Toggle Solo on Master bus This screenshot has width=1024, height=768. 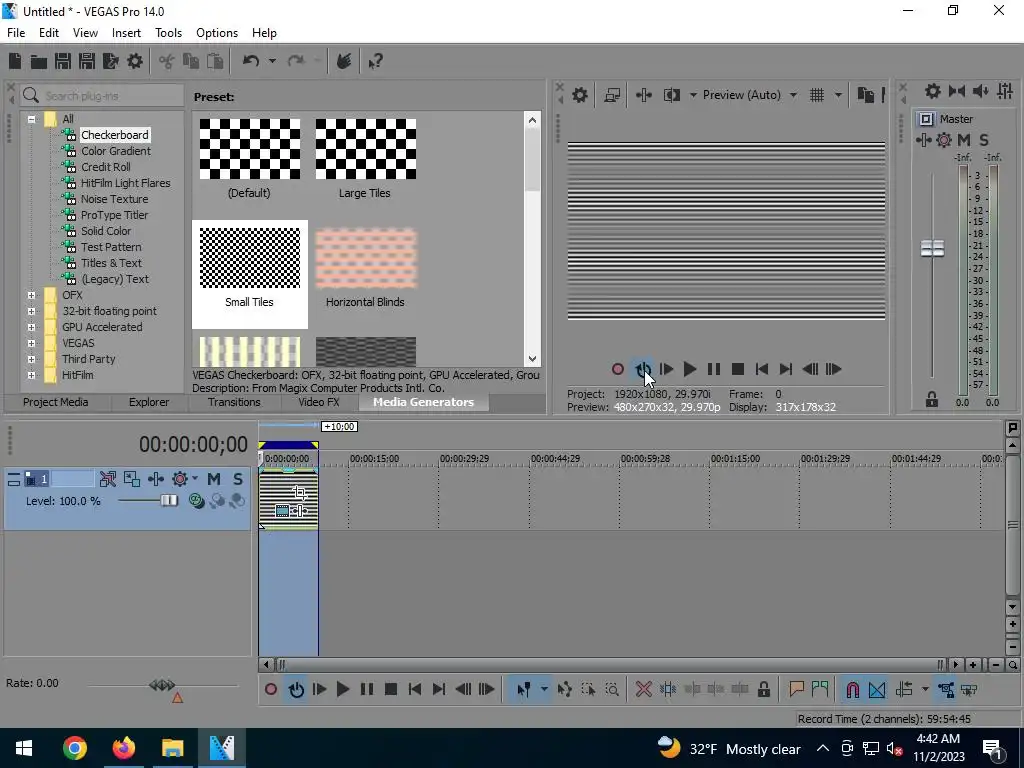(984, 140)
